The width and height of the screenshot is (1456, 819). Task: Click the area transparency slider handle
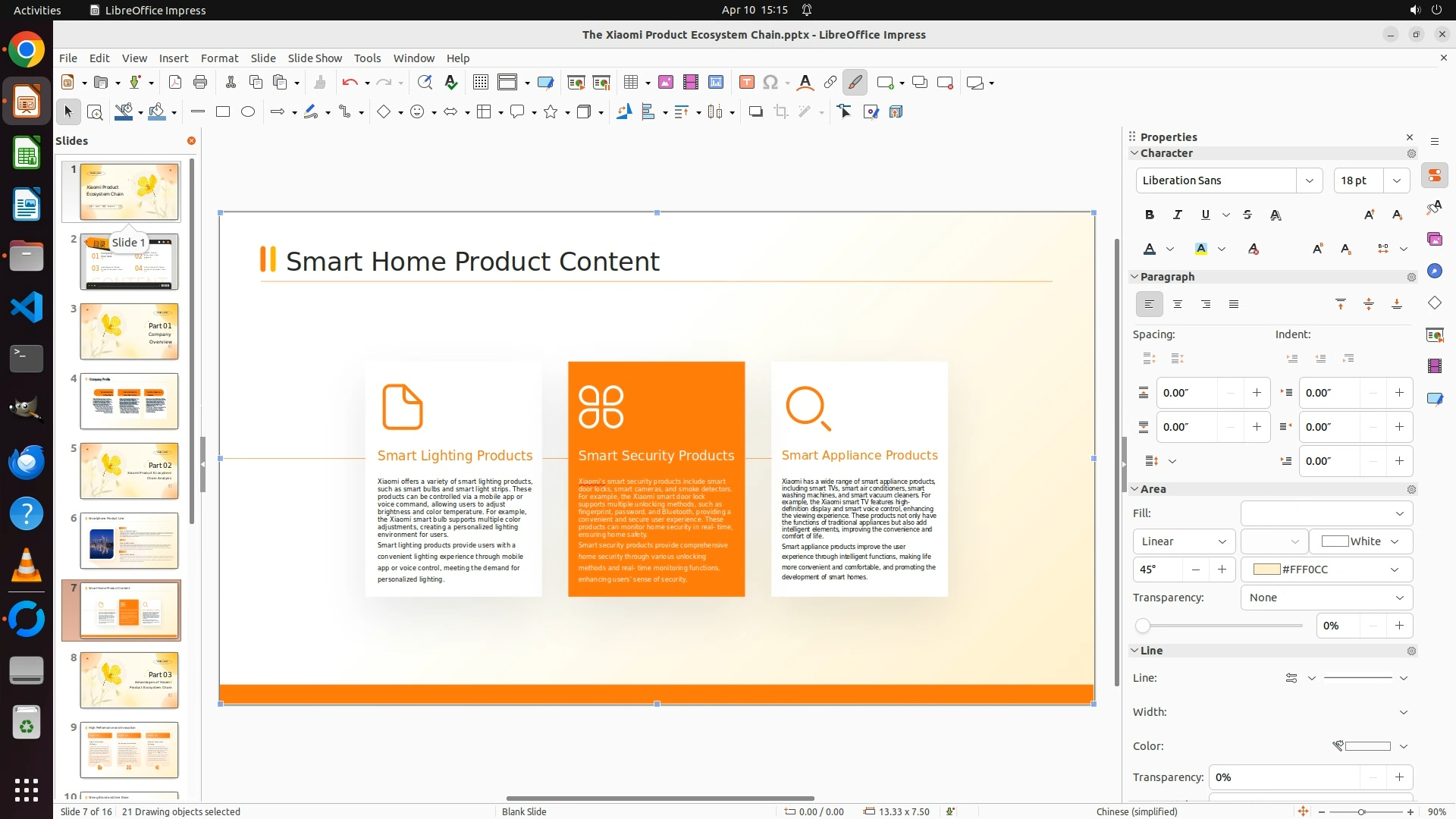pos(1143,626)
